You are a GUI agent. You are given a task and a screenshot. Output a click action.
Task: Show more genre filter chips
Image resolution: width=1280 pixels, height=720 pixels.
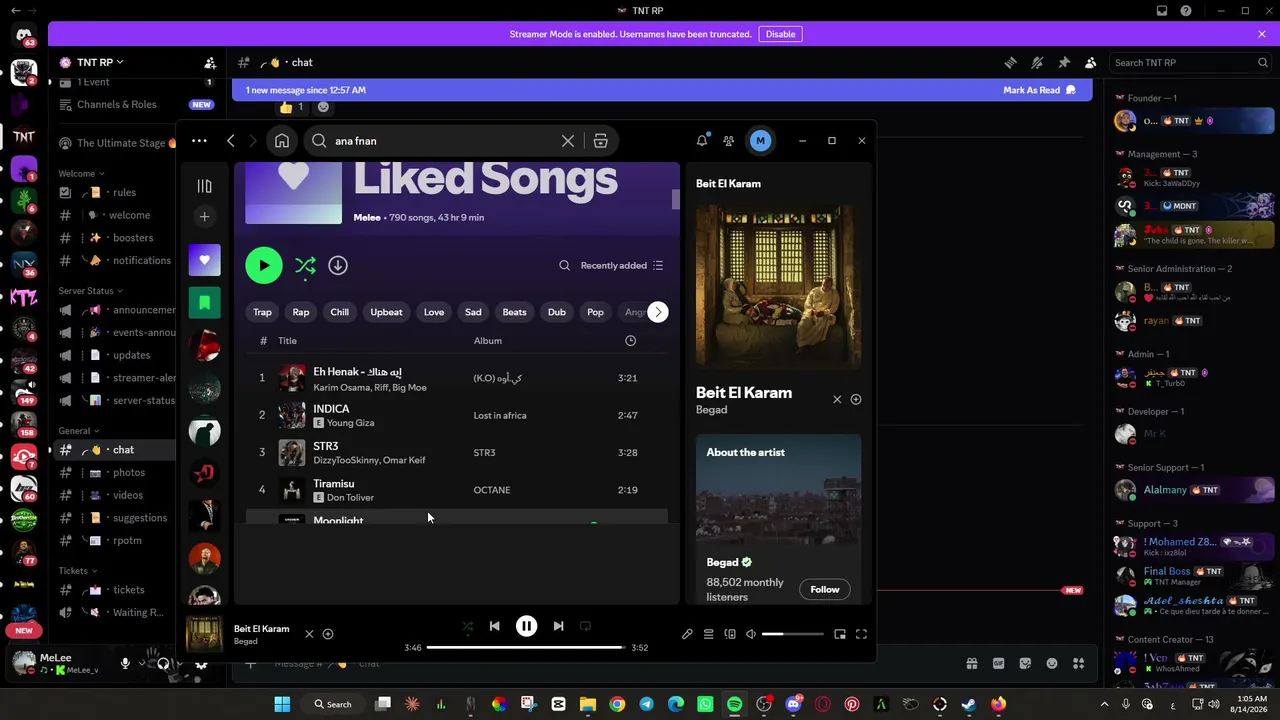click(x=658, y=312)
